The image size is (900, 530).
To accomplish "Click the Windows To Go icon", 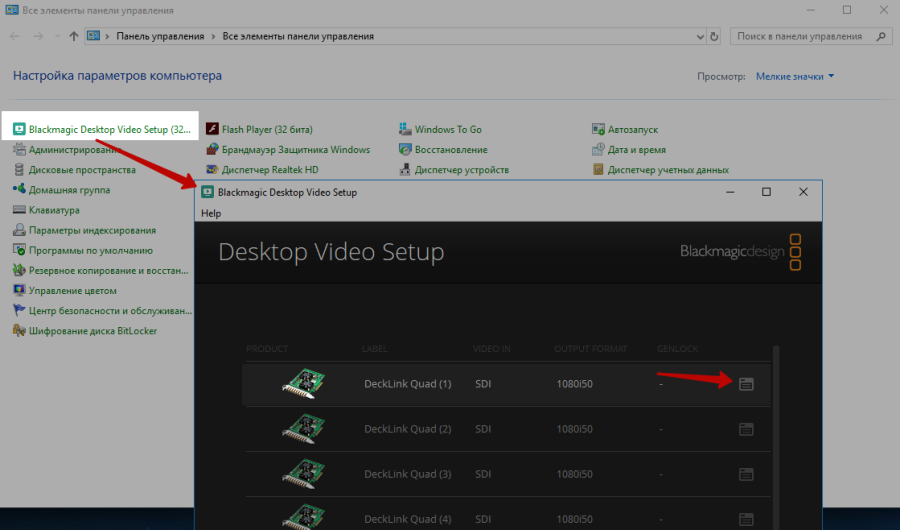I will click(405, 129).
